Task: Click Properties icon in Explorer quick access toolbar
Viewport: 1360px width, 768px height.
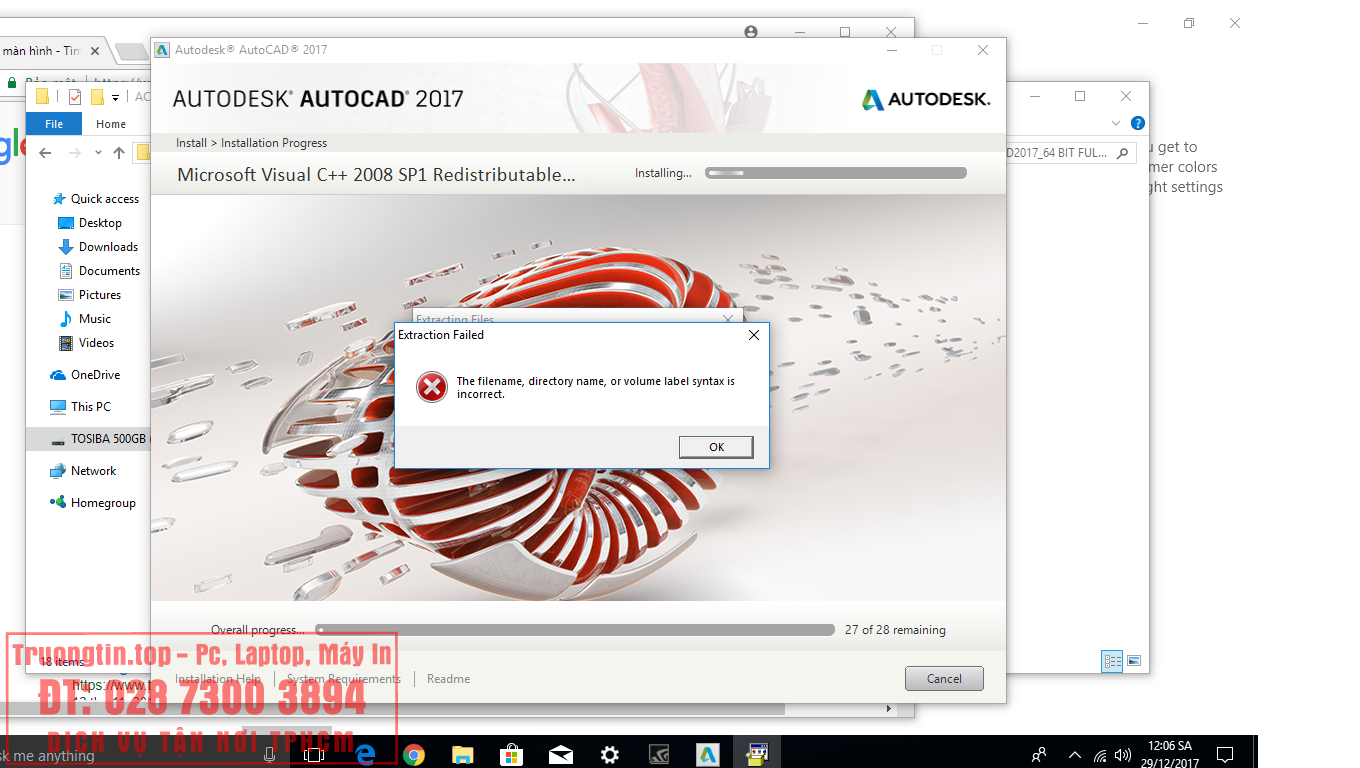Action: tap(75, 97)
